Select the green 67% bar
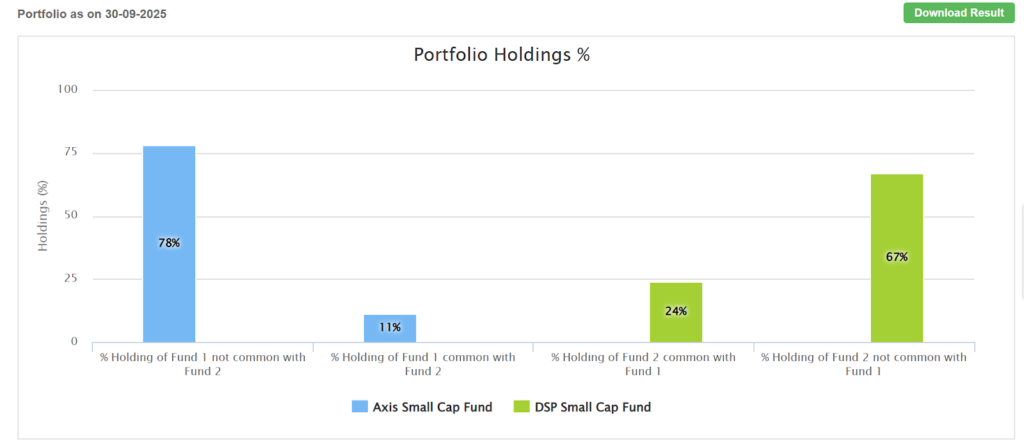1024x448 pixels. (897, 258)
